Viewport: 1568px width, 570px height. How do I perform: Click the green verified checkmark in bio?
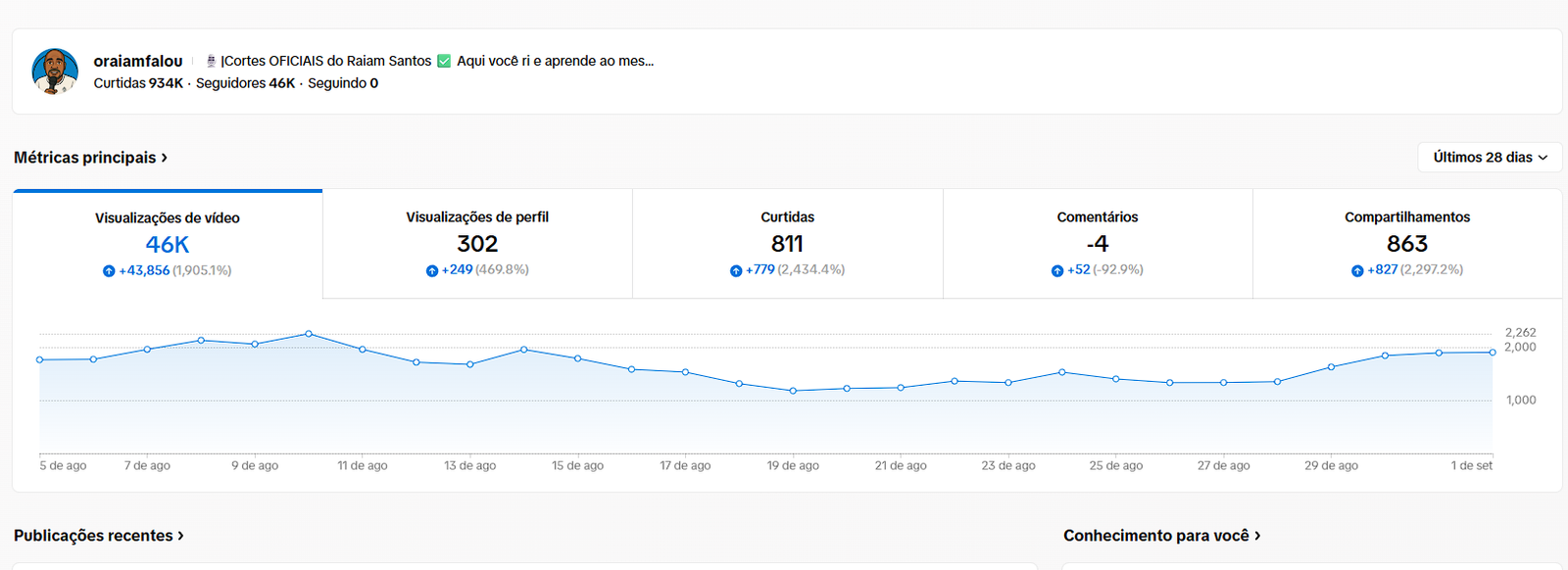tap(444, 61)
